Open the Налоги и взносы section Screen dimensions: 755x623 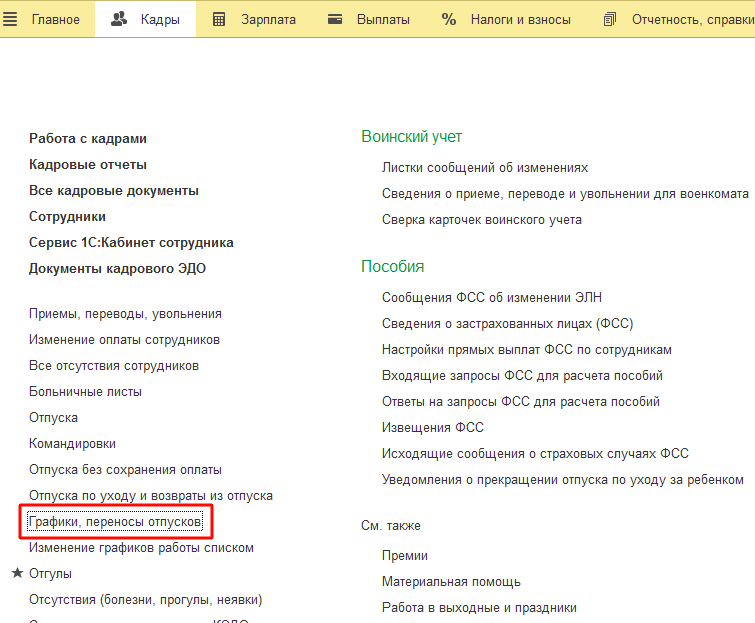521,19
